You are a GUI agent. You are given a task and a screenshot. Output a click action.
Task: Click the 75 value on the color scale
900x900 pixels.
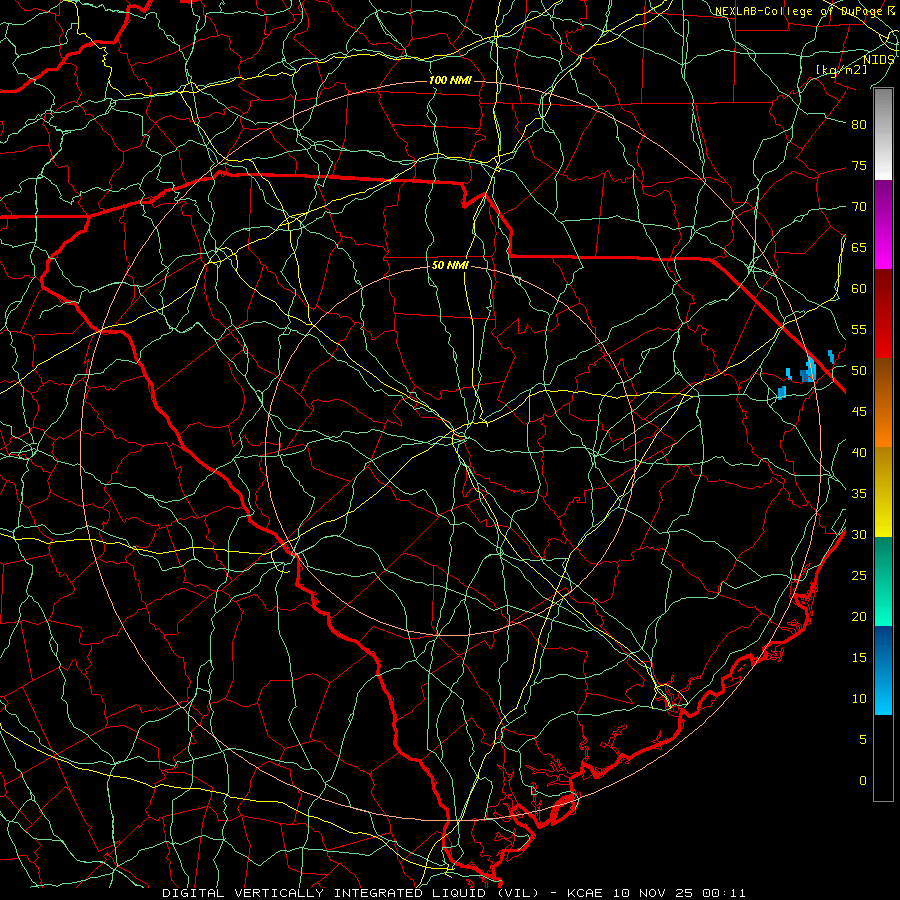click(x=859, y=166)
